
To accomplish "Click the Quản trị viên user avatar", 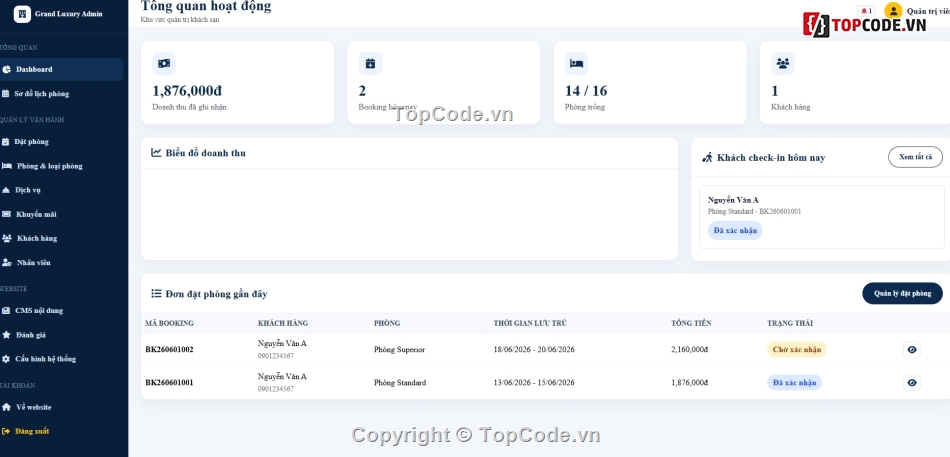I will coord(893,11).
